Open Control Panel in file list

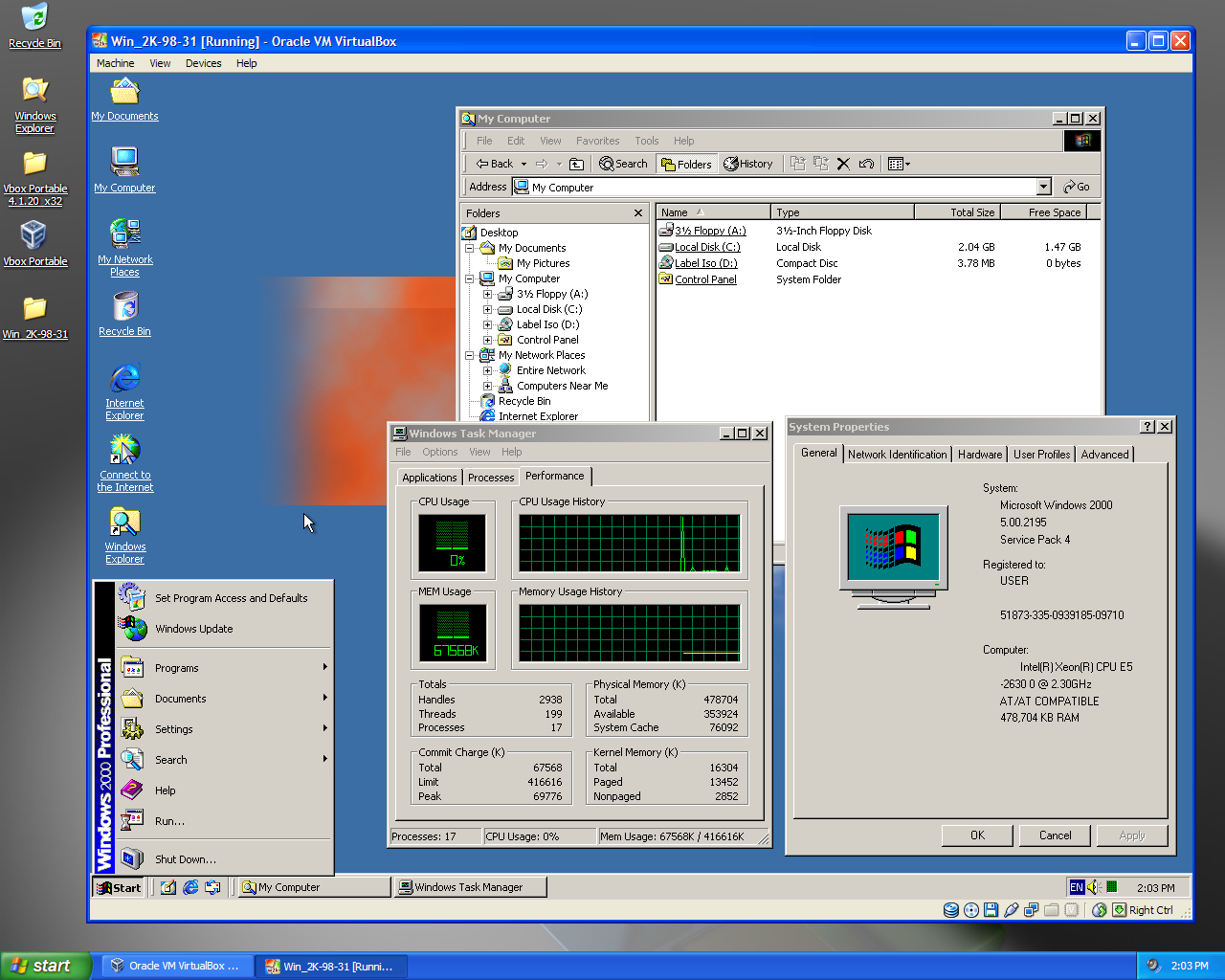[705, 279]
